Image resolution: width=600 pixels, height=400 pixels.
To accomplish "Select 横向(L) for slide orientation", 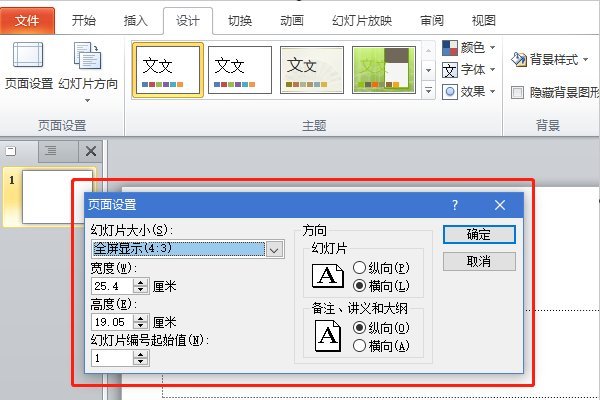I will (x=381, y=286).
